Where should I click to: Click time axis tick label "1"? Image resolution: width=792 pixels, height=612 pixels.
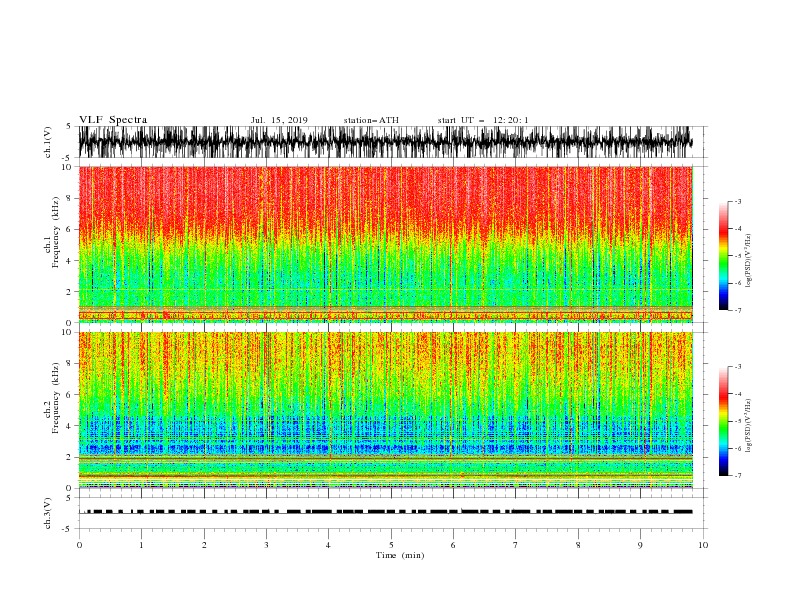pyautogui.click(x=141, y=545)
